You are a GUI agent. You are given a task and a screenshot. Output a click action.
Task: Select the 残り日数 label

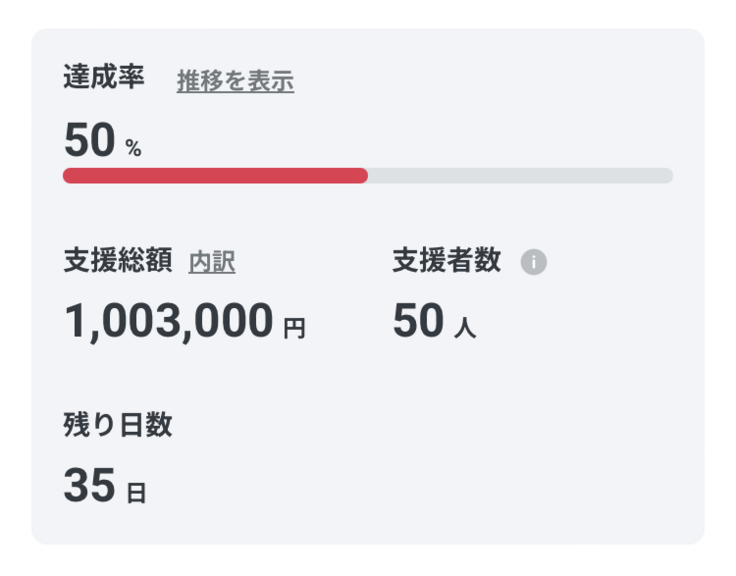(x=118, y=425)
